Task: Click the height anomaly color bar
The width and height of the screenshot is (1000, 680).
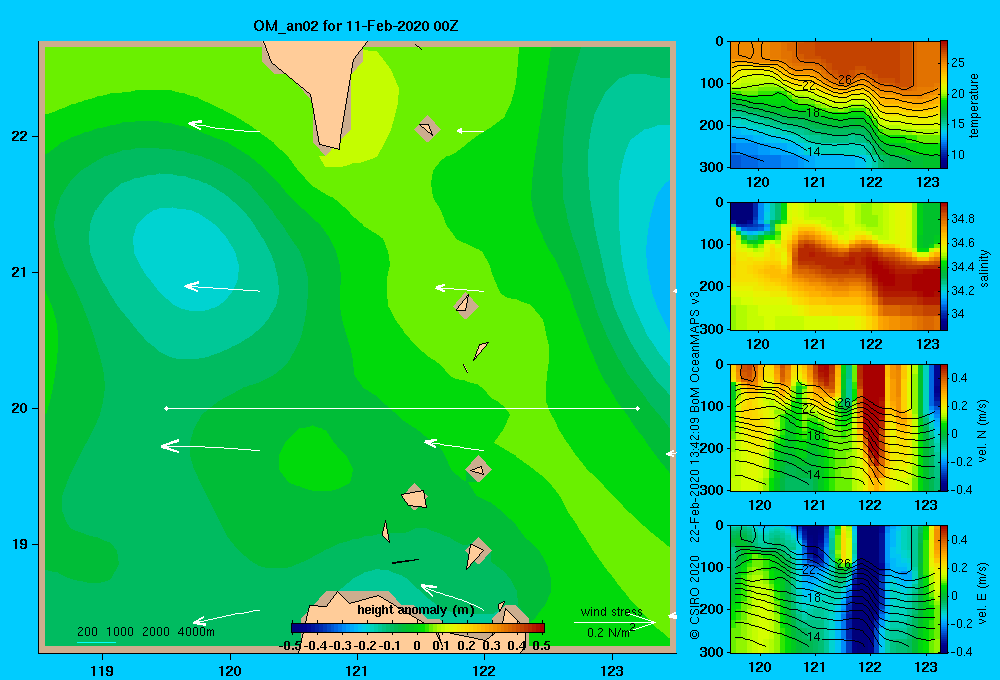Action: coord(418,628)
